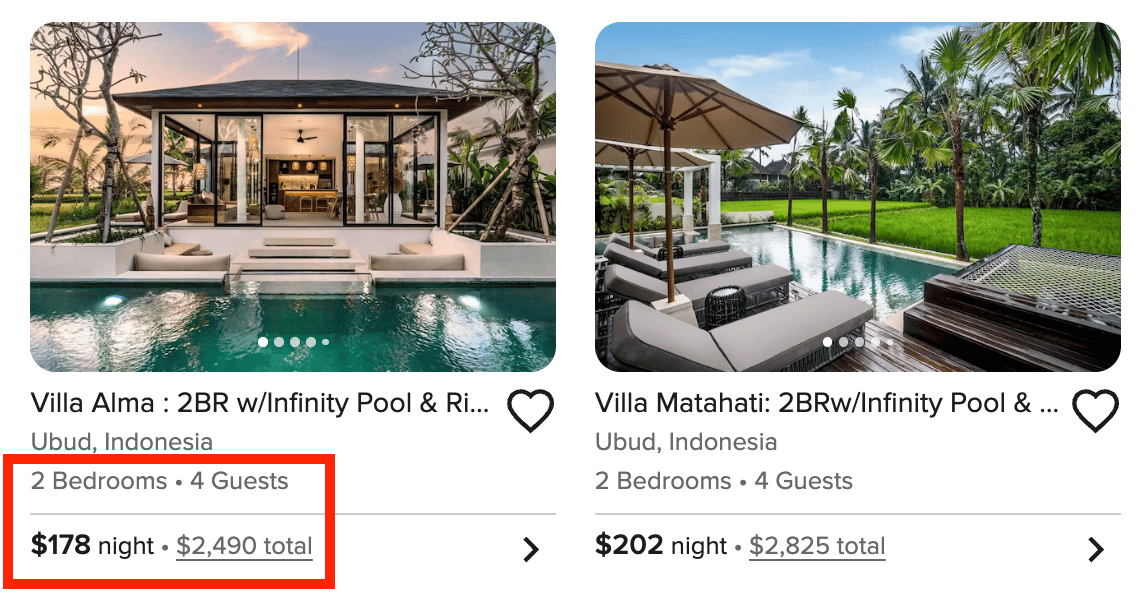
Task: Open the Villa Matahati listing title
Action: tap(826, 403)
